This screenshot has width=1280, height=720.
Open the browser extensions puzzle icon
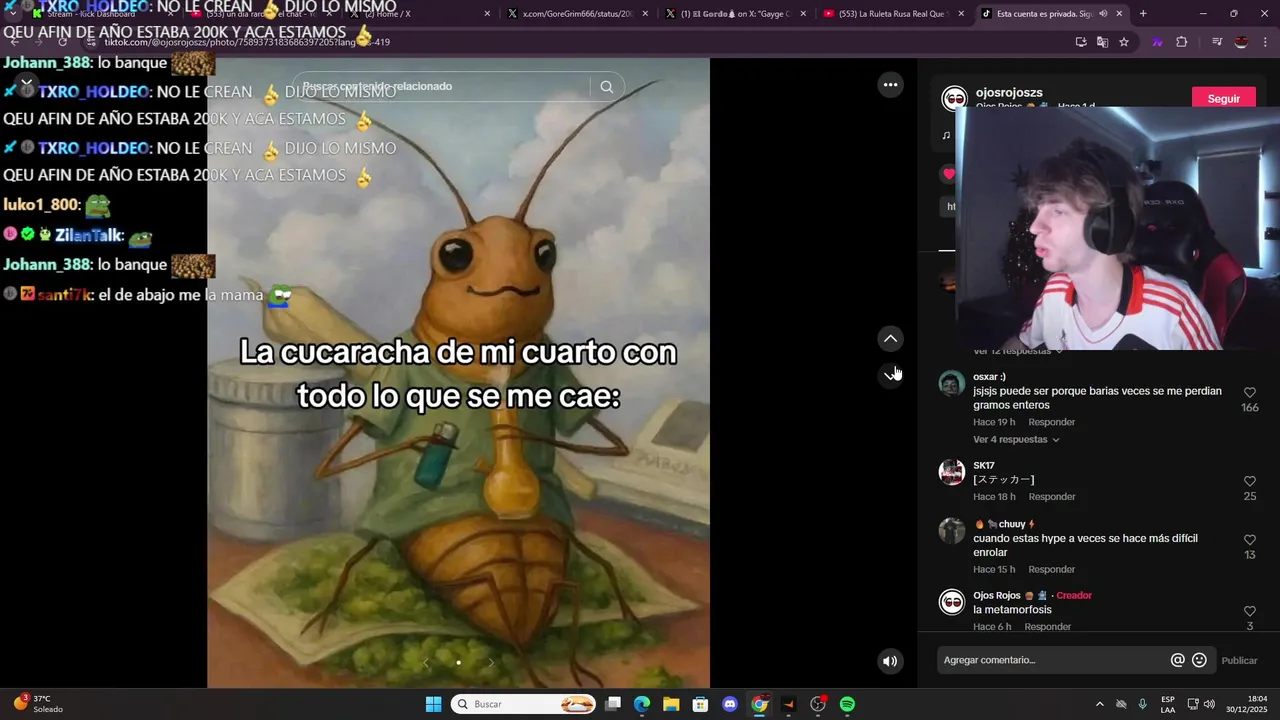click(x=1182, y=42)
